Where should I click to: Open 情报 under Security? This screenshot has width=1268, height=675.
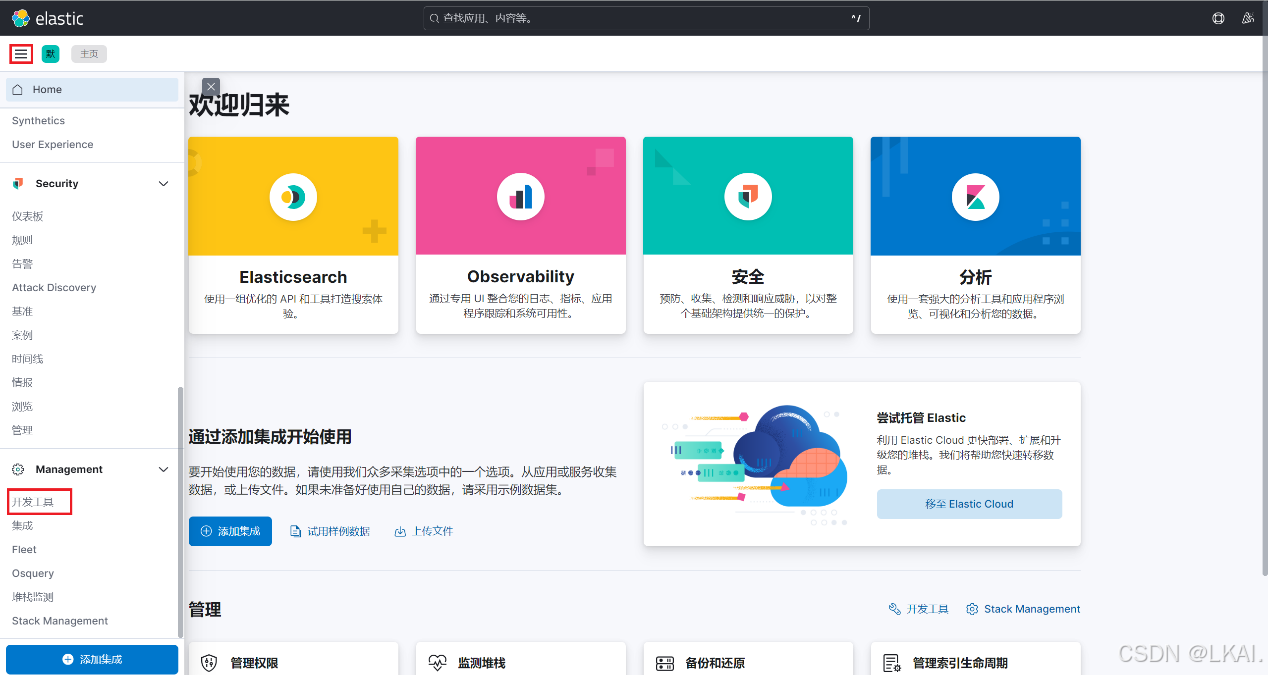(22, 383)
